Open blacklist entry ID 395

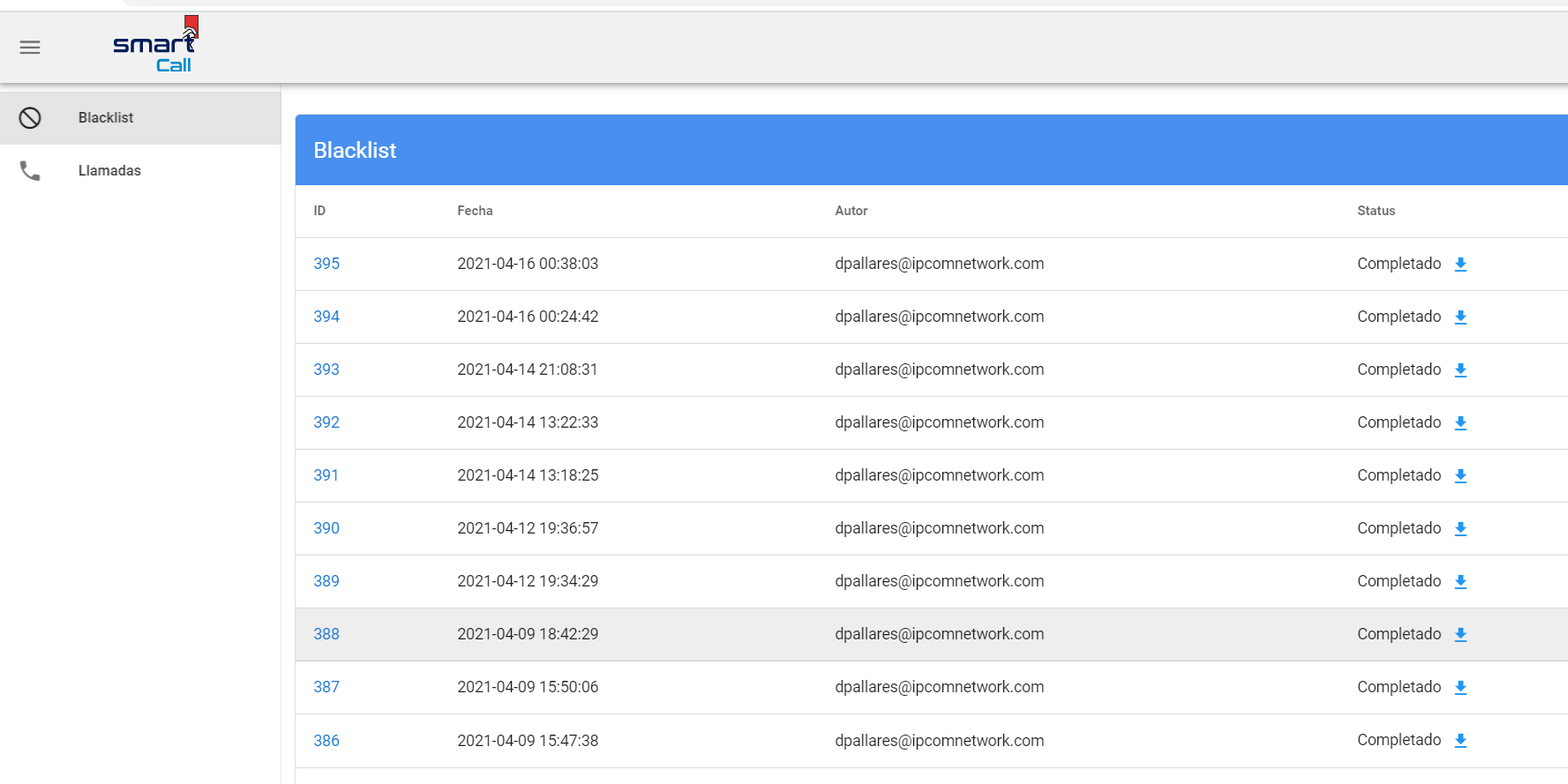[x=326, y=264]
